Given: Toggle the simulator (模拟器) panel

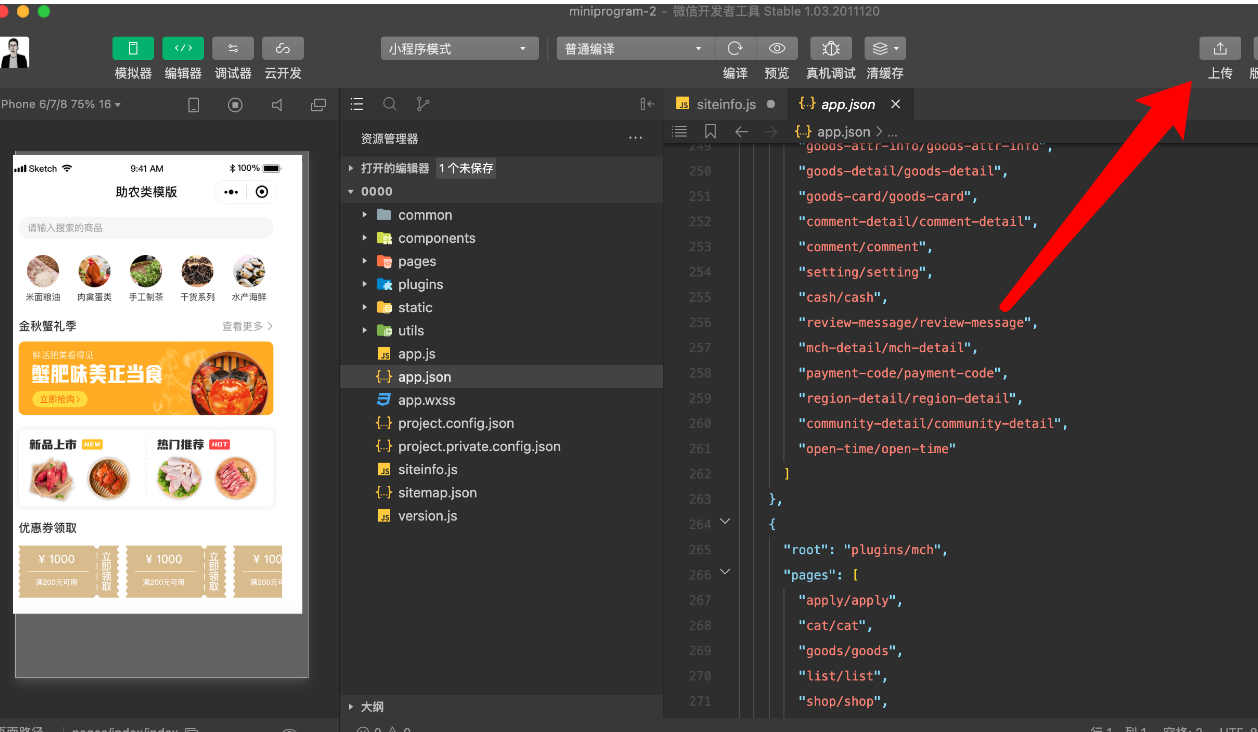Looking at the screenshot, I should 133,49.
